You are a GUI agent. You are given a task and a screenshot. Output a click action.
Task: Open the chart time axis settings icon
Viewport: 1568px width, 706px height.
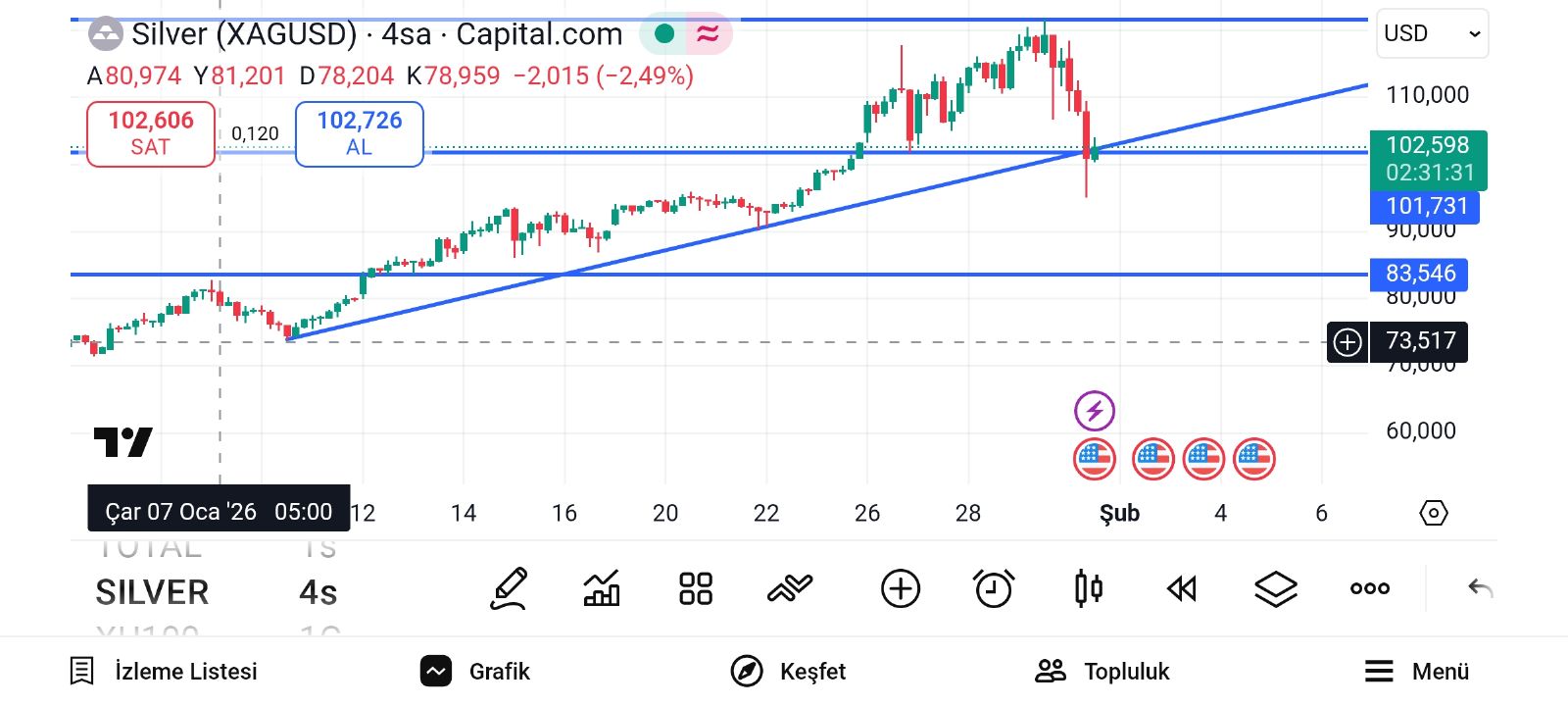pos(1433,513)
